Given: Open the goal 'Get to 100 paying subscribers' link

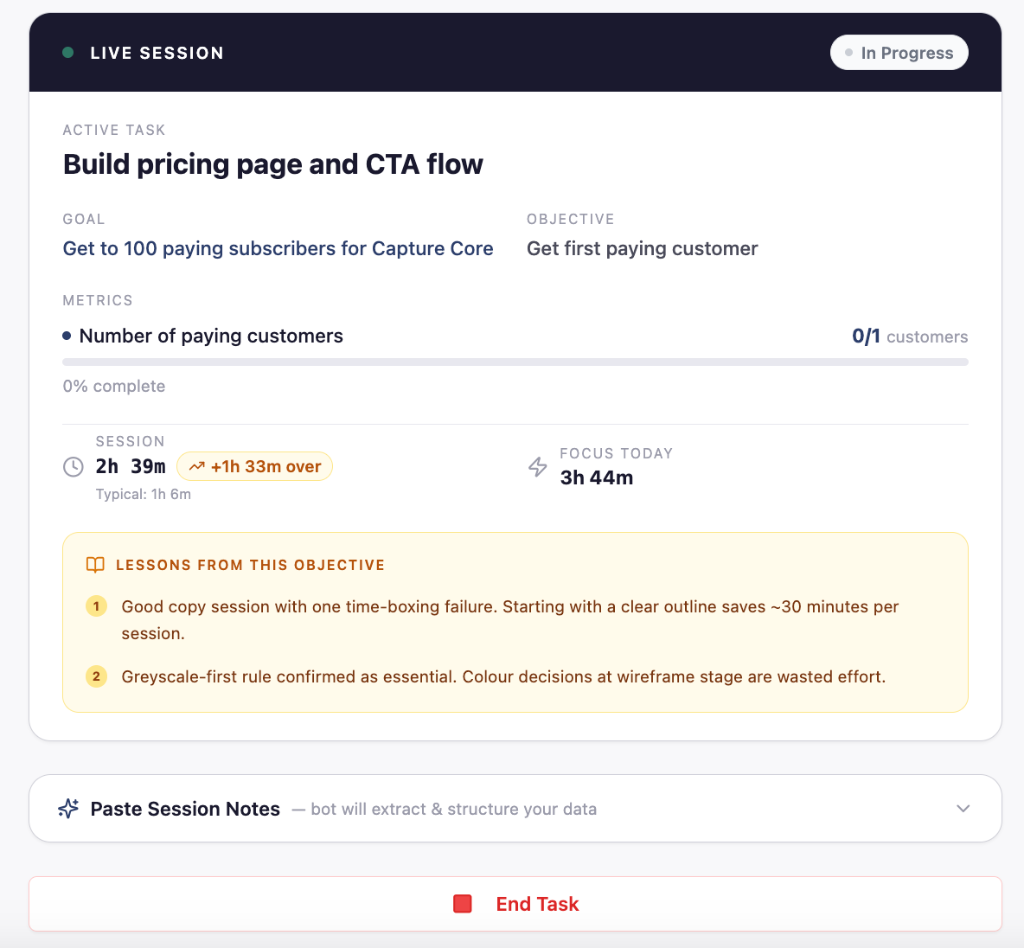Looking at the screenshot, I should pos(278,248).
